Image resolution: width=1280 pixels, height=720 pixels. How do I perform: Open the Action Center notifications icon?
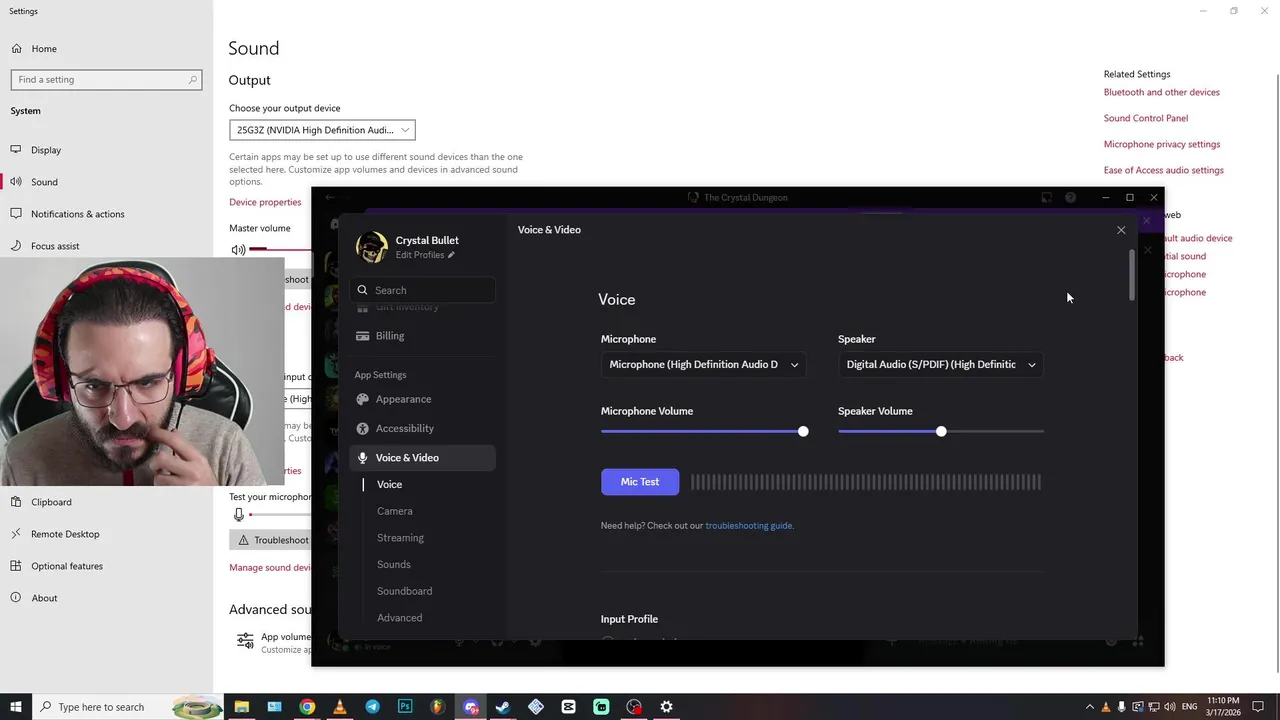[x=1259, y=707]
